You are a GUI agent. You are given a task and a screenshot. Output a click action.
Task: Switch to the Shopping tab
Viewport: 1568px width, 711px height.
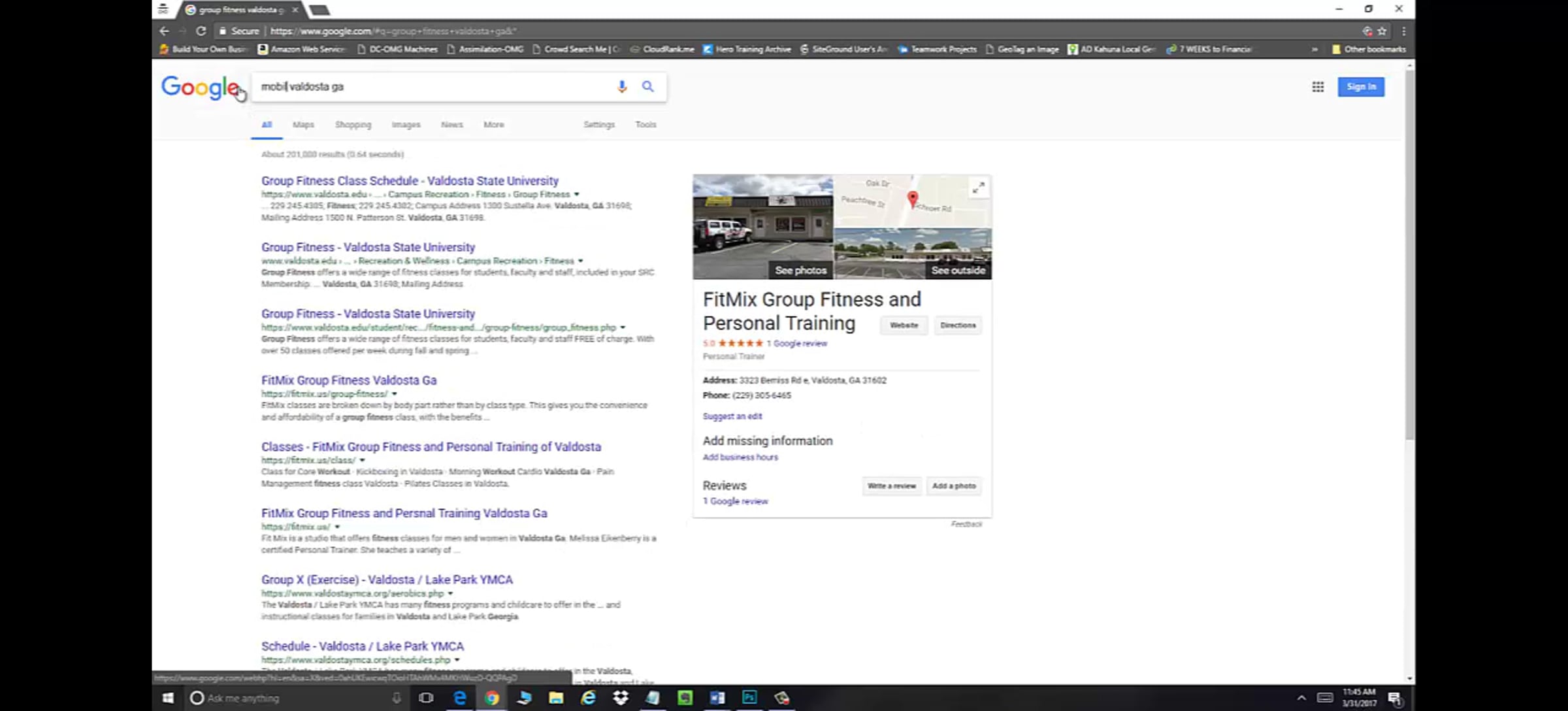coord(353,124)
